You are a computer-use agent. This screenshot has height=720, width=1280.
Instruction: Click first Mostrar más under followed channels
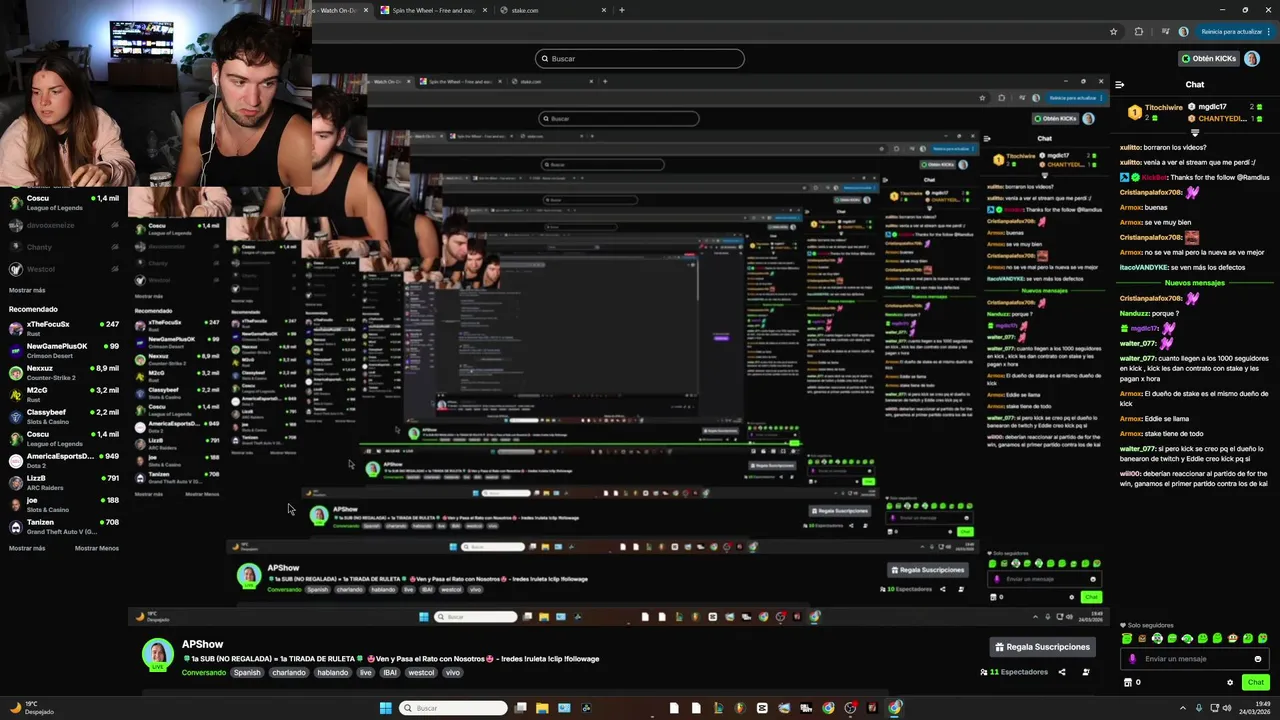coord(27,290)
